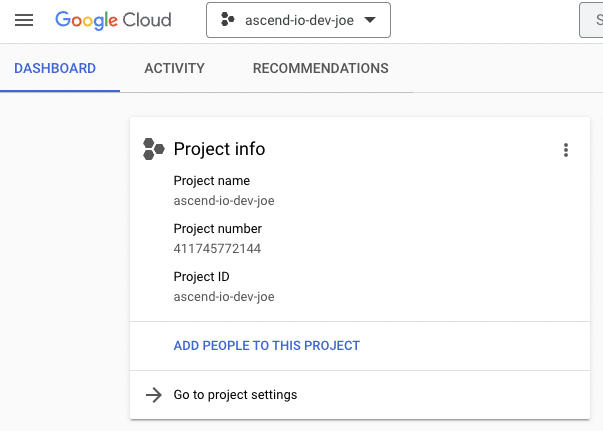Click the ascend-io-dev-joe value under Project ID

coord(224,296)
